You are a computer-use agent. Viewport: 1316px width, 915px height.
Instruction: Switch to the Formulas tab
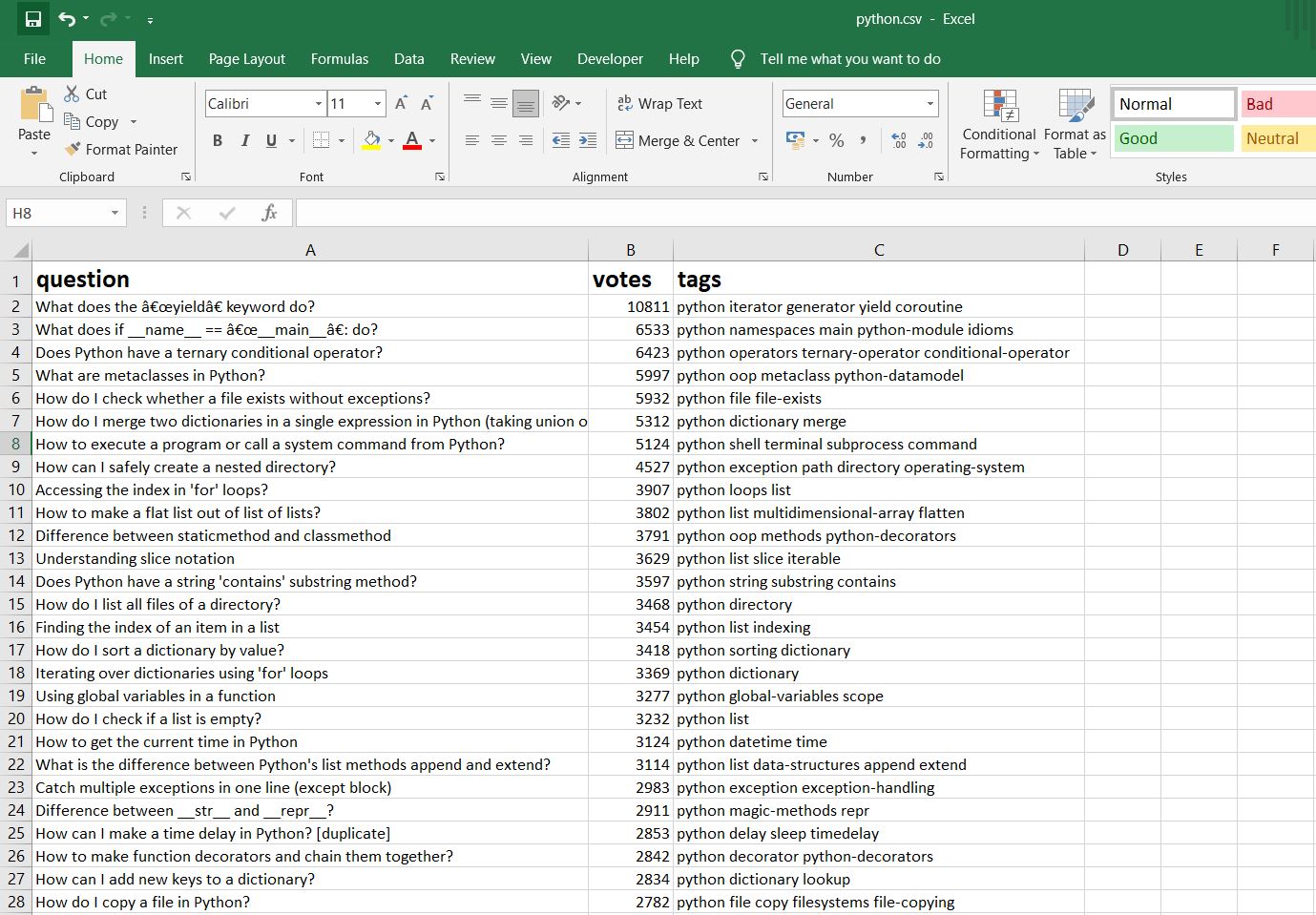coord(339,59)
